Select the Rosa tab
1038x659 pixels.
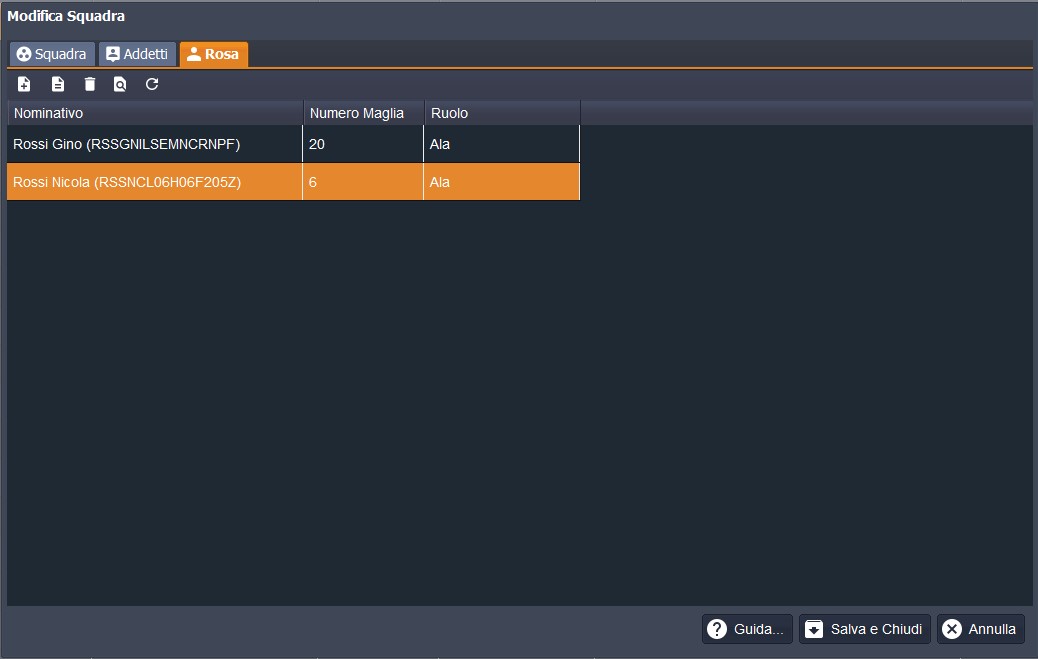click(x=213, y=54)
